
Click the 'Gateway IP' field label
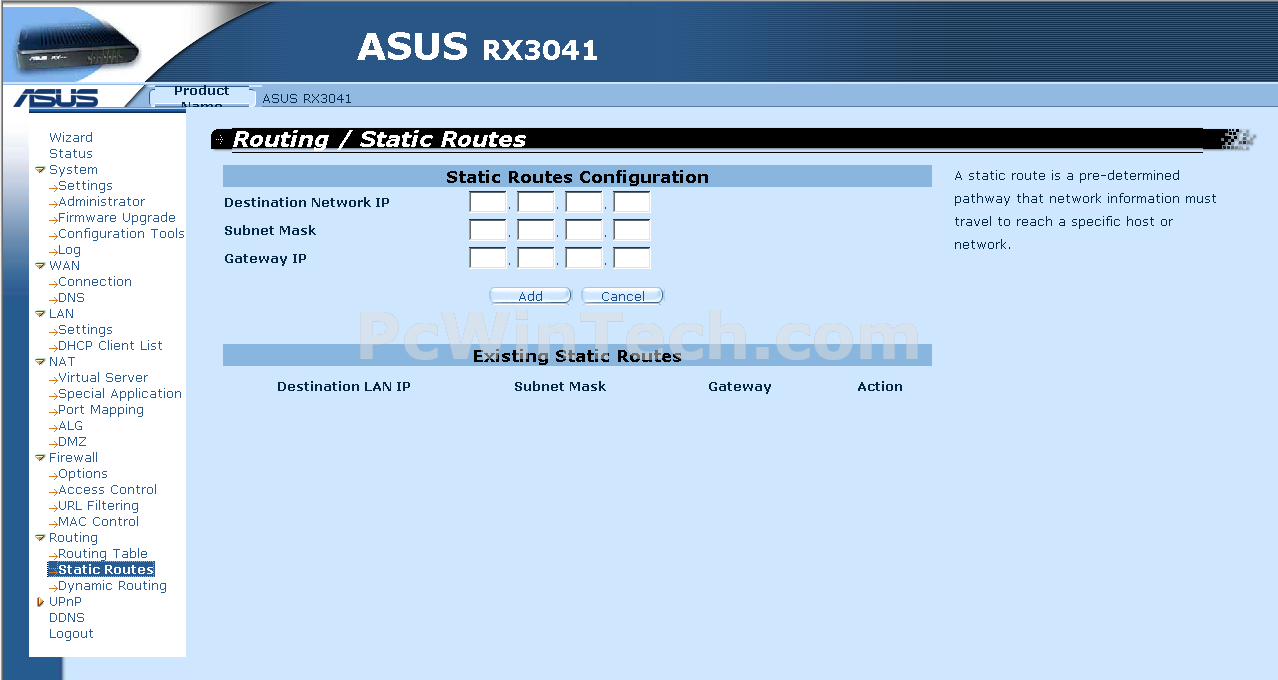pos(265,258)
